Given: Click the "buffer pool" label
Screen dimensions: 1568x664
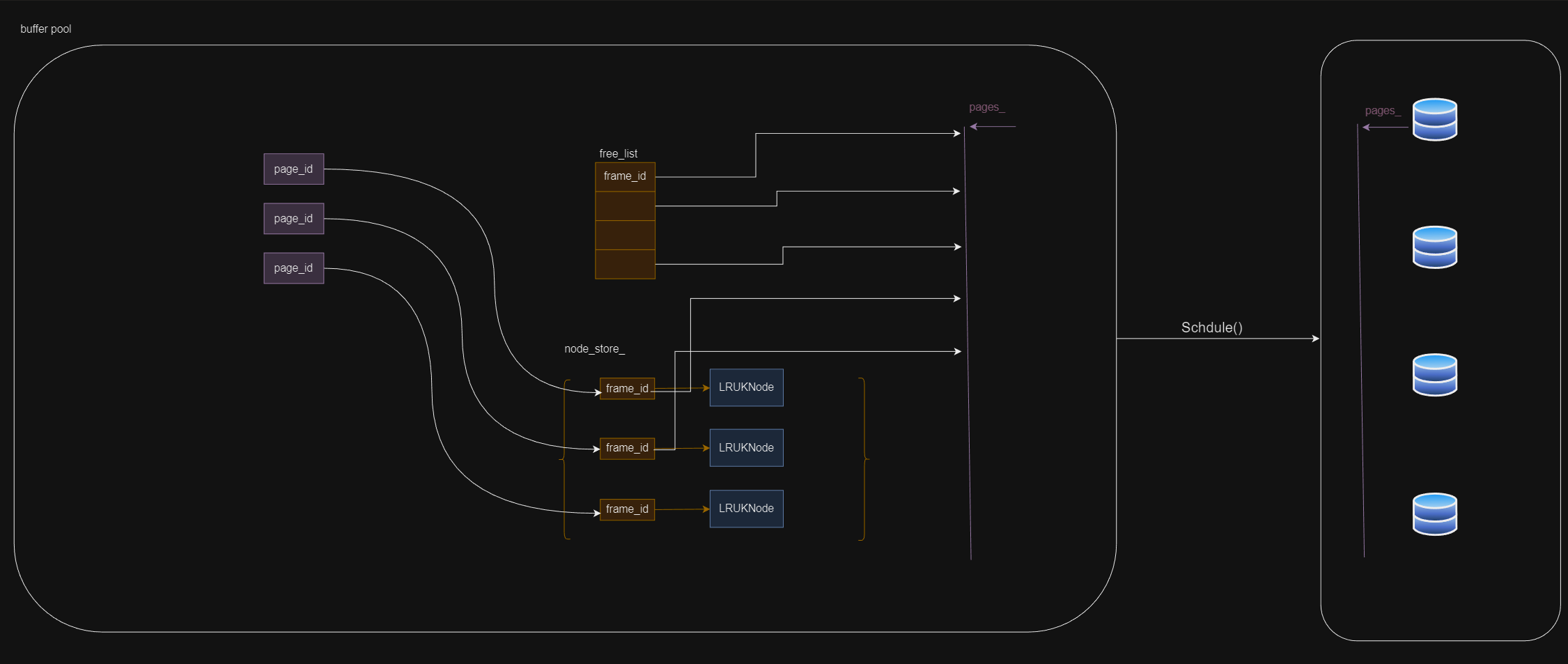Looking at the screenshot, I should [x=46, y=29].
